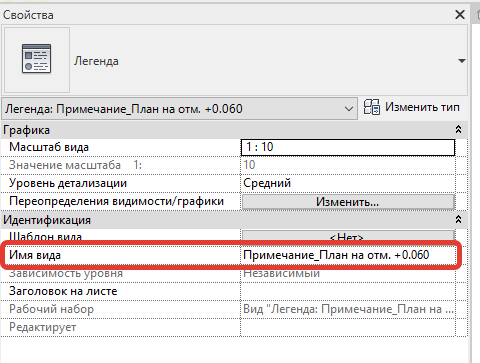Viewport: 480px width, 363px height.
Task: Click the Изменить... visibility overrides button
Action: [x=348, y=202]
